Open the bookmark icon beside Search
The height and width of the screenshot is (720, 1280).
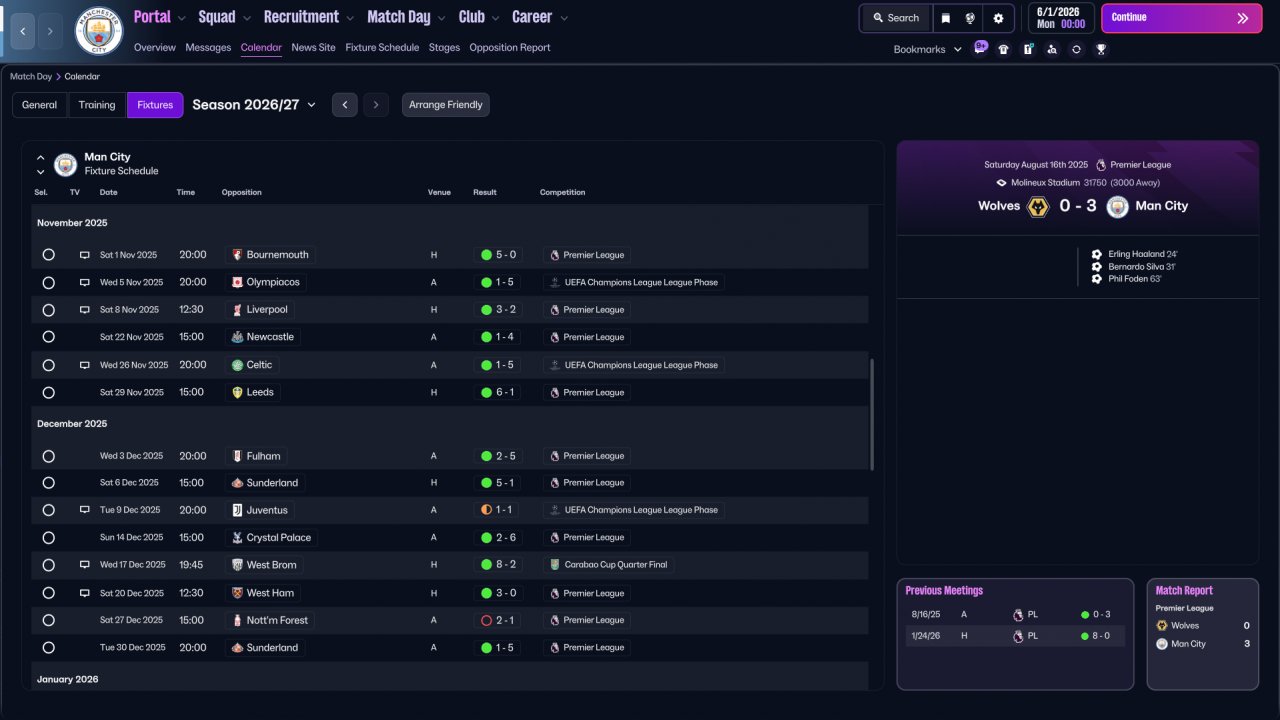point(945,18)
